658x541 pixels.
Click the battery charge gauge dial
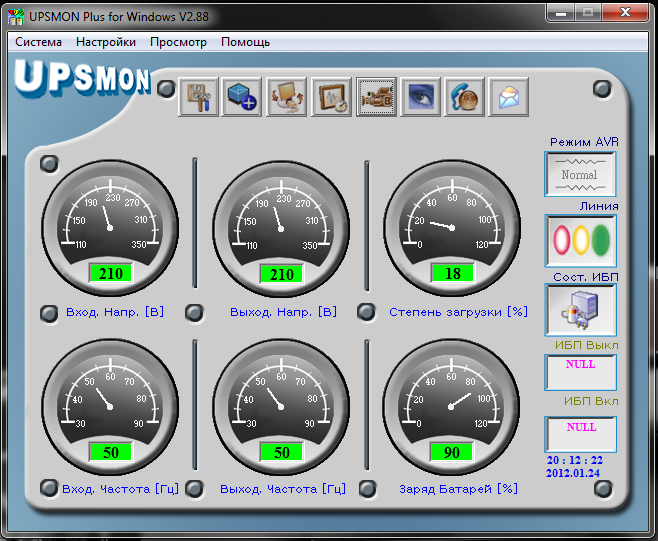tap(451, 407)
